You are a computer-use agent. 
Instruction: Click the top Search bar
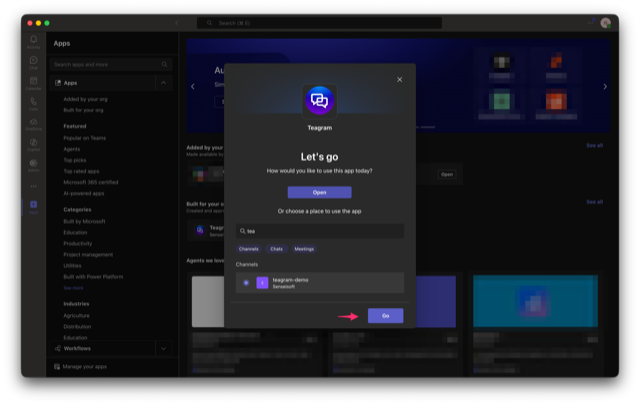pos(319,23)
